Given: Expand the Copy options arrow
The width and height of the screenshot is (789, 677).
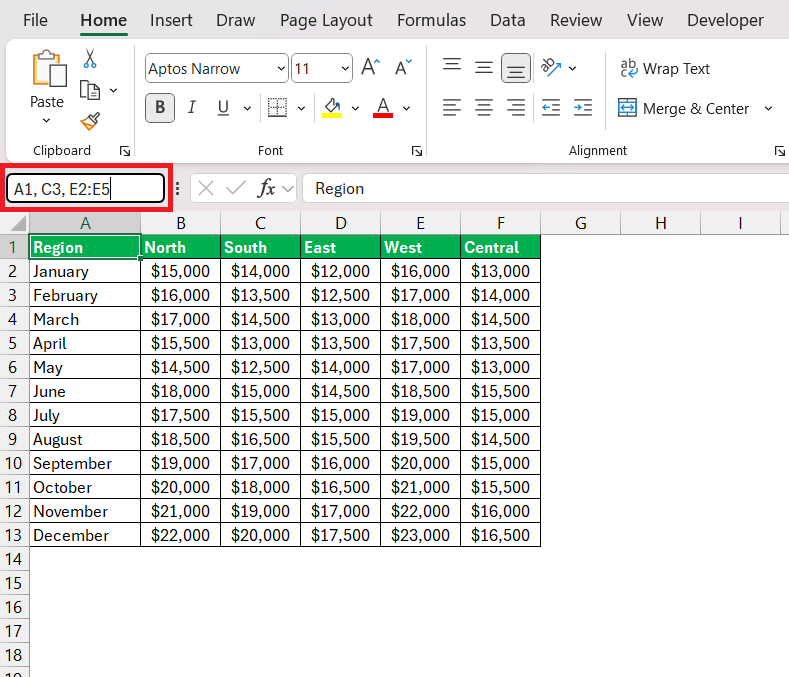Looking at the screenshot, I should coord(114,91).
